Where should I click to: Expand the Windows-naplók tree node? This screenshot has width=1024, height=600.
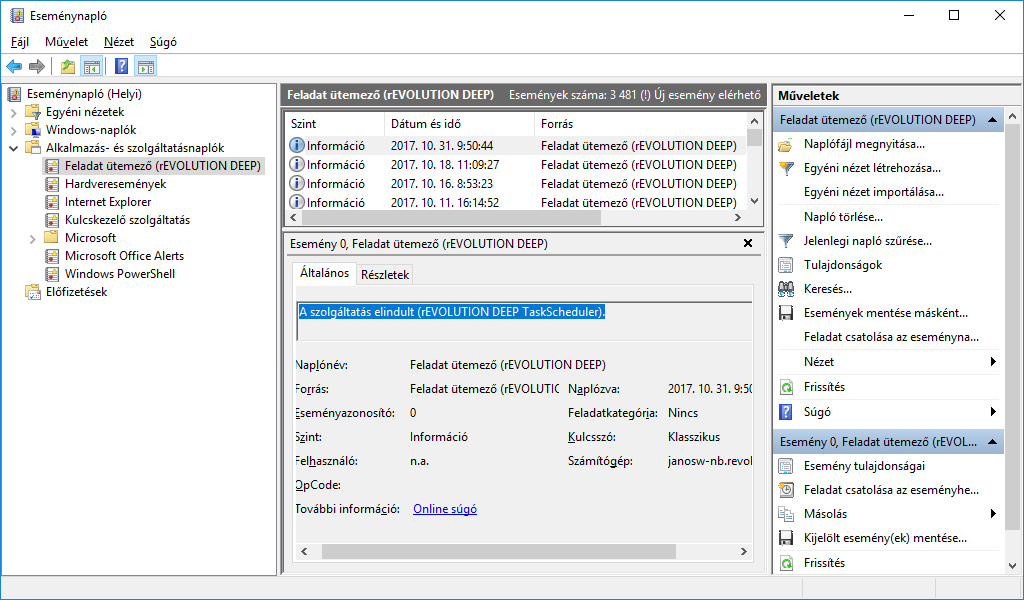[x=14, y=130]
